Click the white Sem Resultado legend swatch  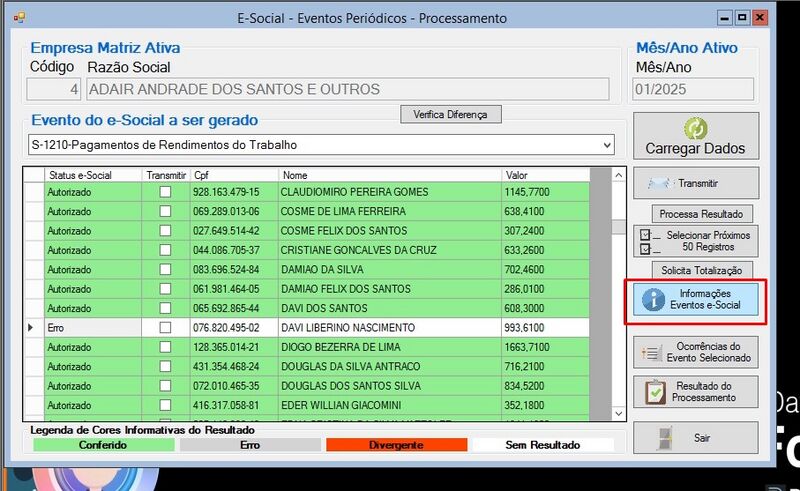tap(543, 445)
